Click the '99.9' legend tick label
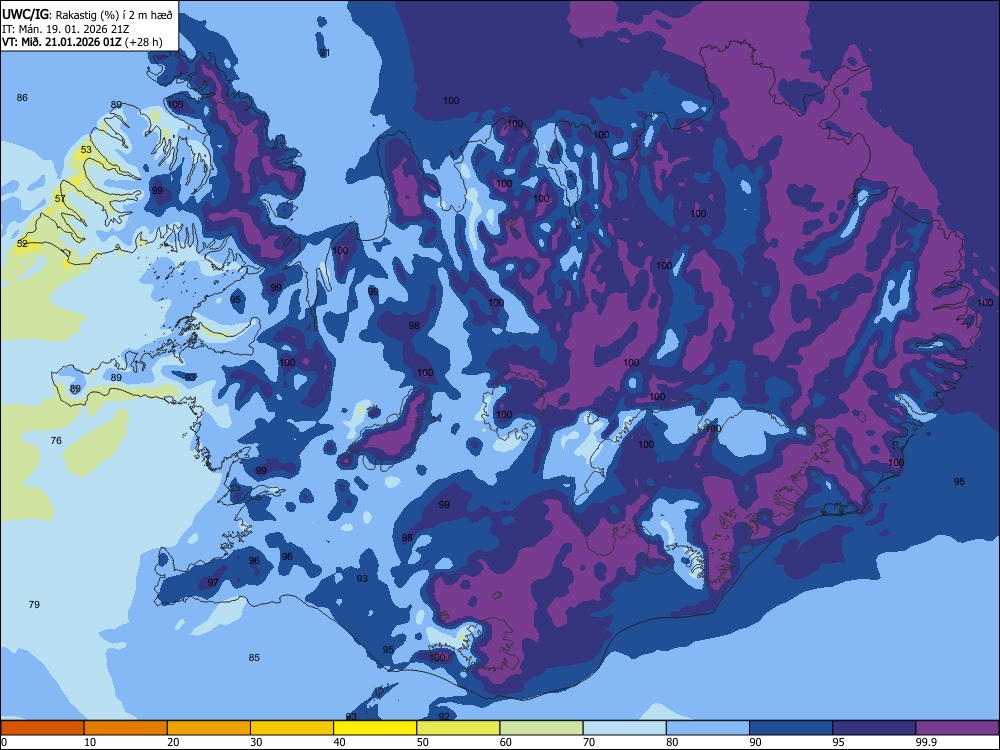 926,742
